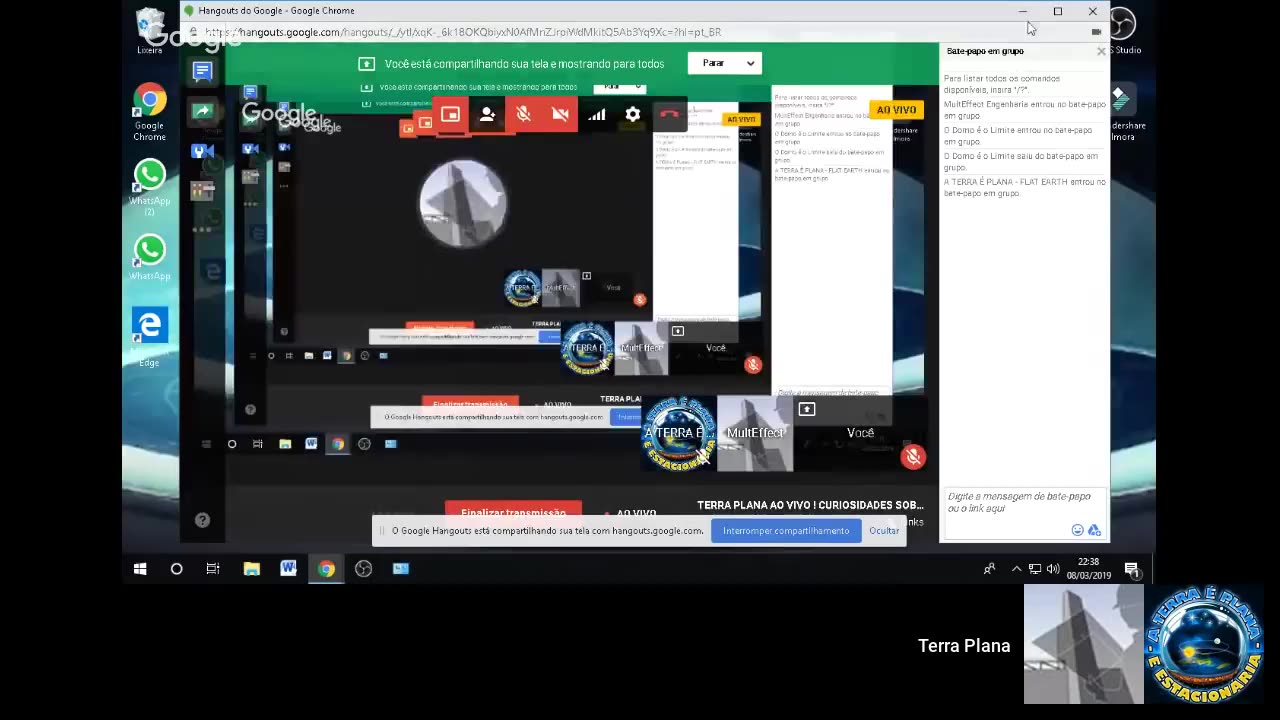Open the People icon in system tray
1280x720 pixels.
989,569
